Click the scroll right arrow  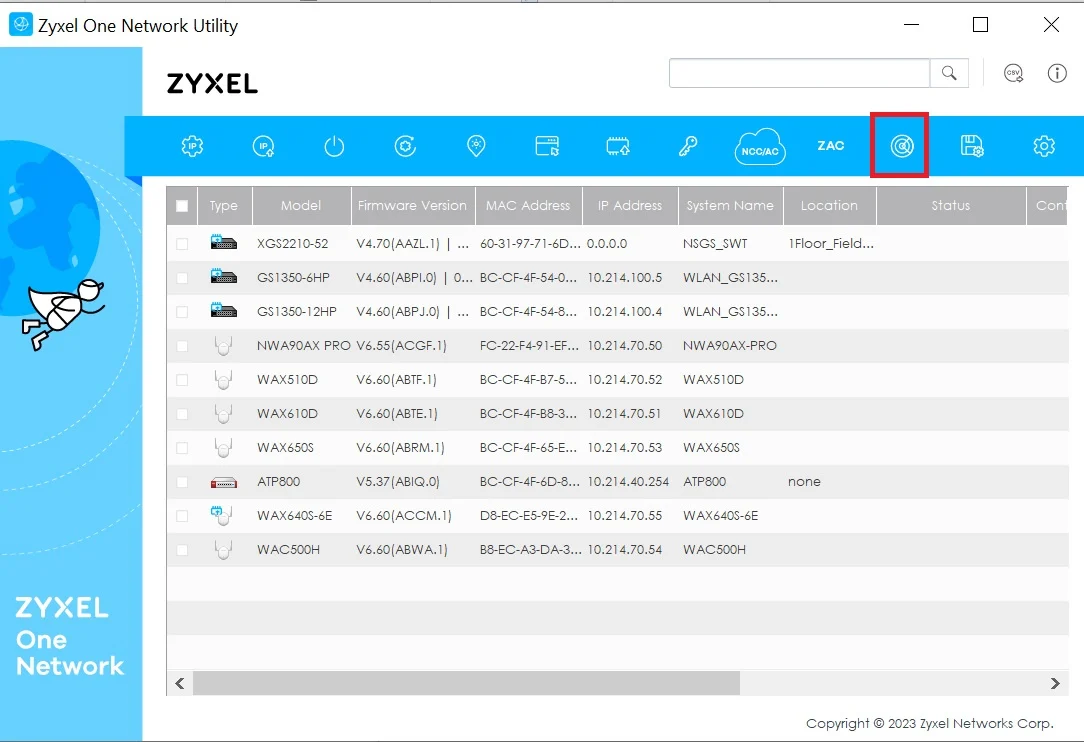(1055, 683)
